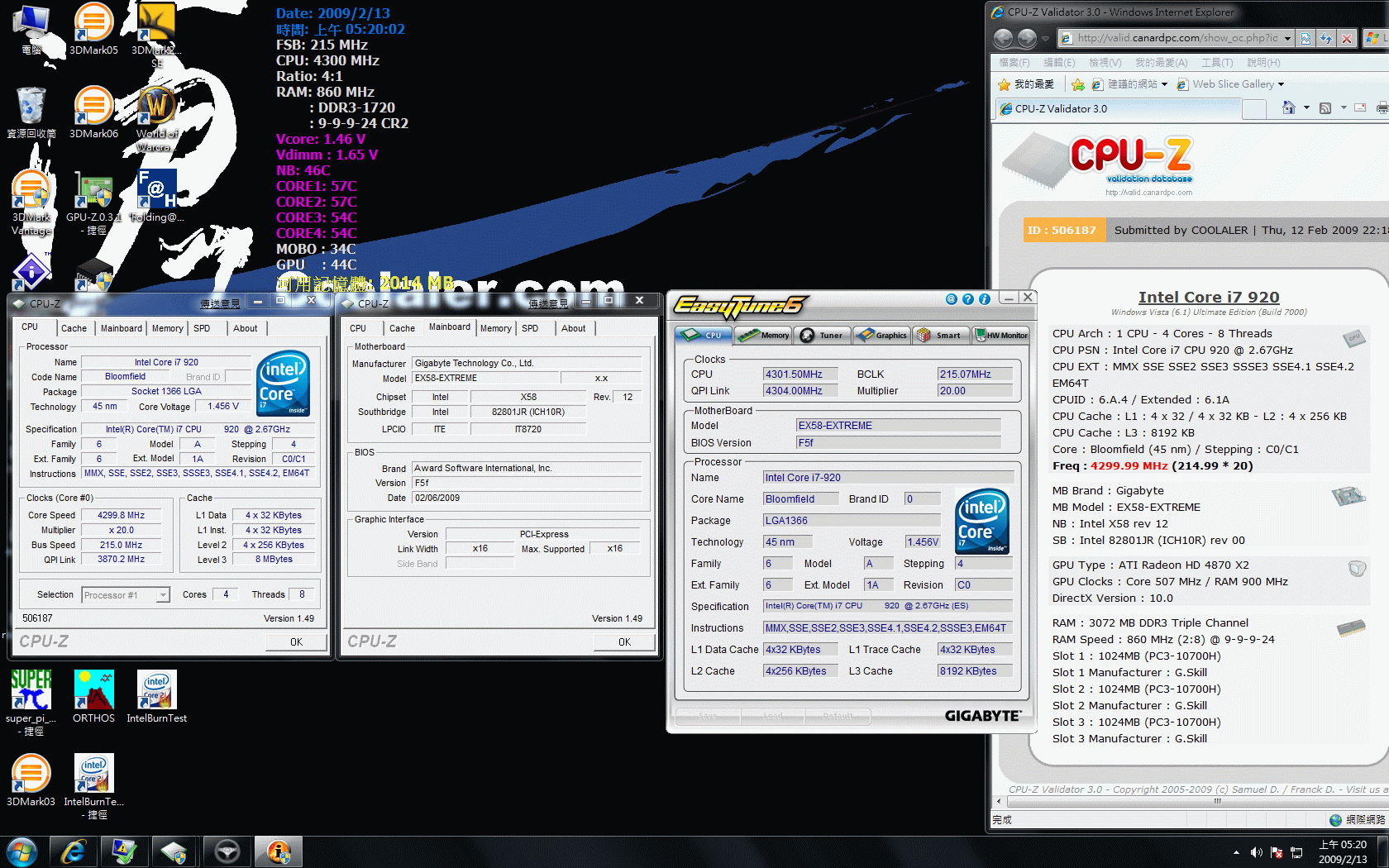The width and height of the screenshot is (1389, 868).
Task: Click the volume icon in system tray
Action: click(x=1256, y=852)
